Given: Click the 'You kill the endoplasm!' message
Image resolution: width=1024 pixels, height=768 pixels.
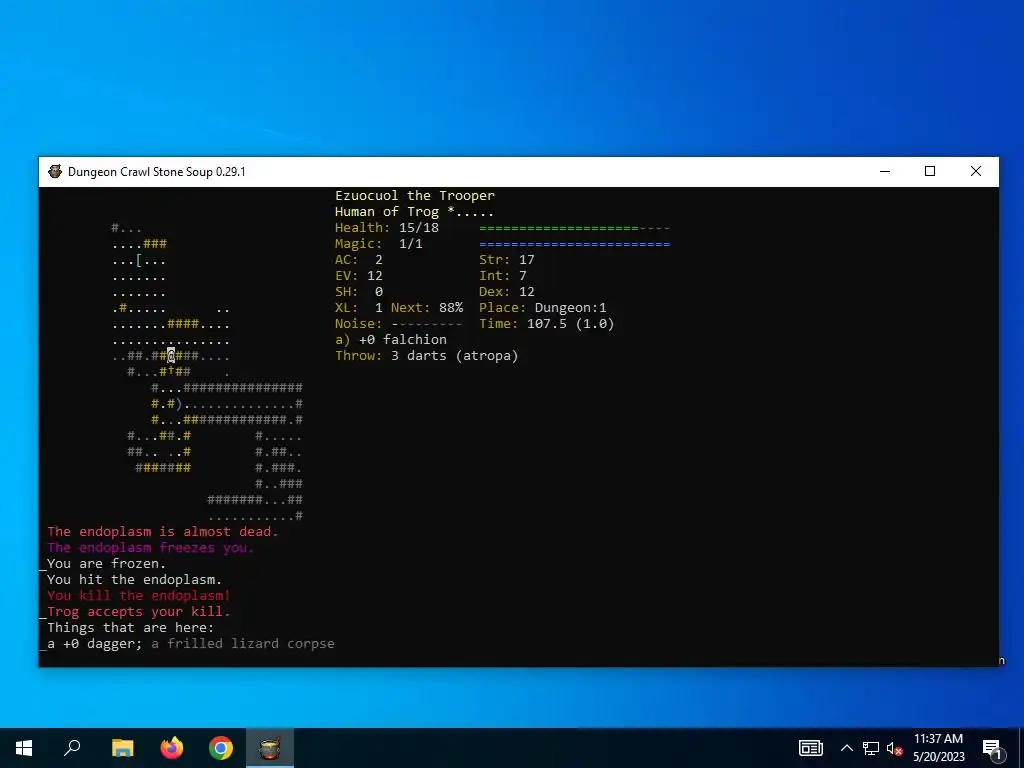Looking at the screenshot, I should click(x=138, y=596).
